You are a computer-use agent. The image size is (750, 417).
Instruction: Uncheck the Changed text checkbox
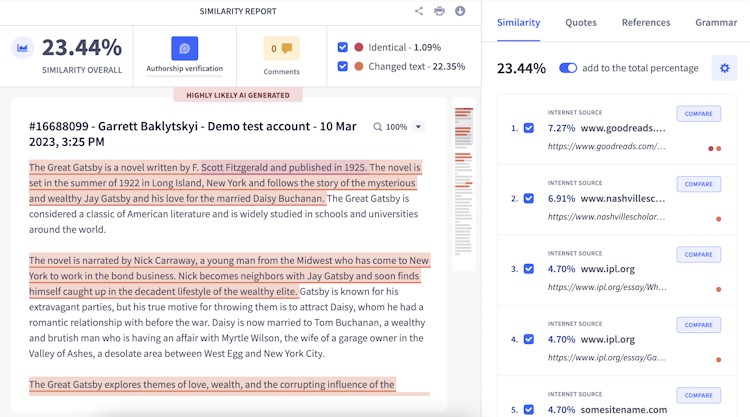342,66
